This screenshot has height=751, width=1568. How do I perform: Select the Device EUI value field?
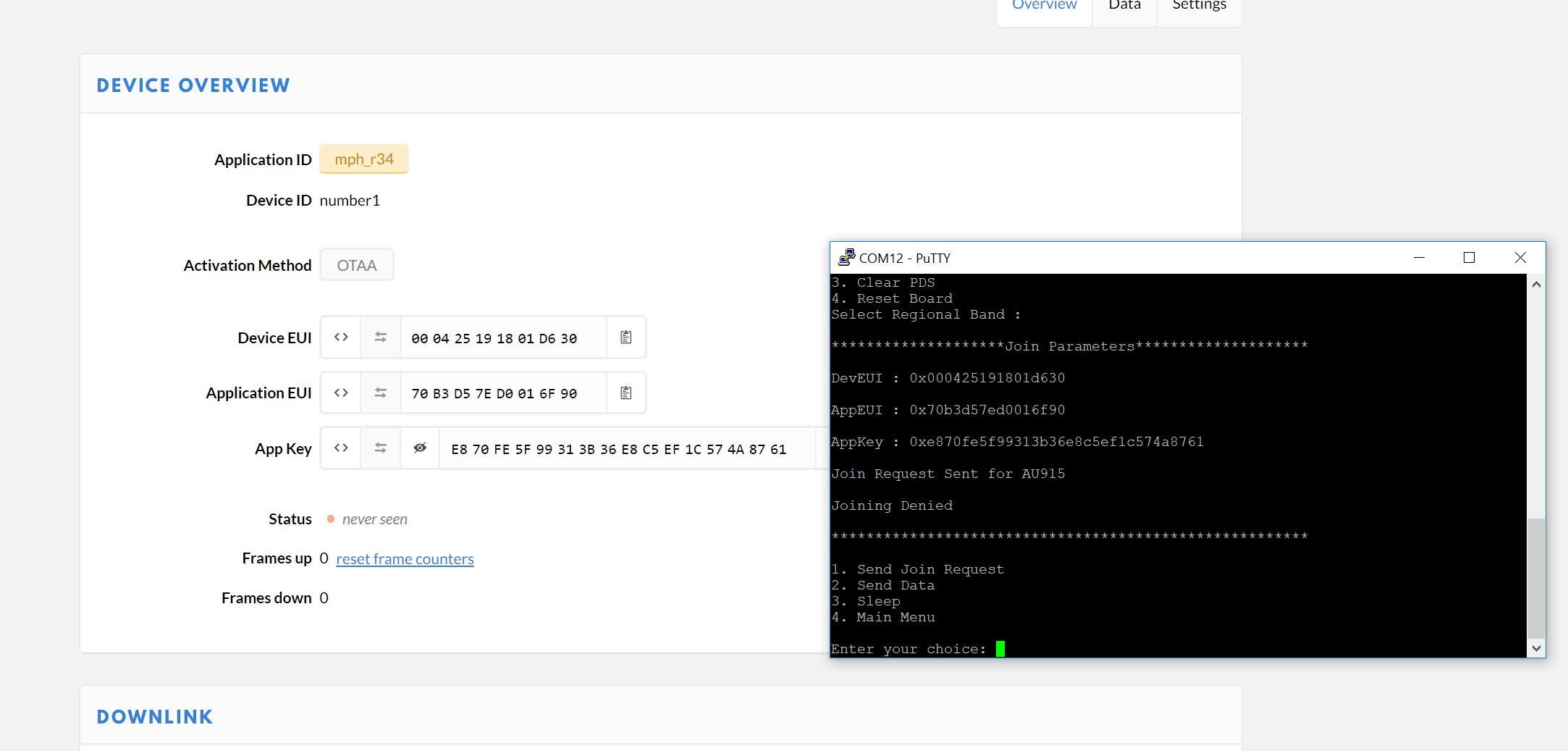[x=503, y=338]
